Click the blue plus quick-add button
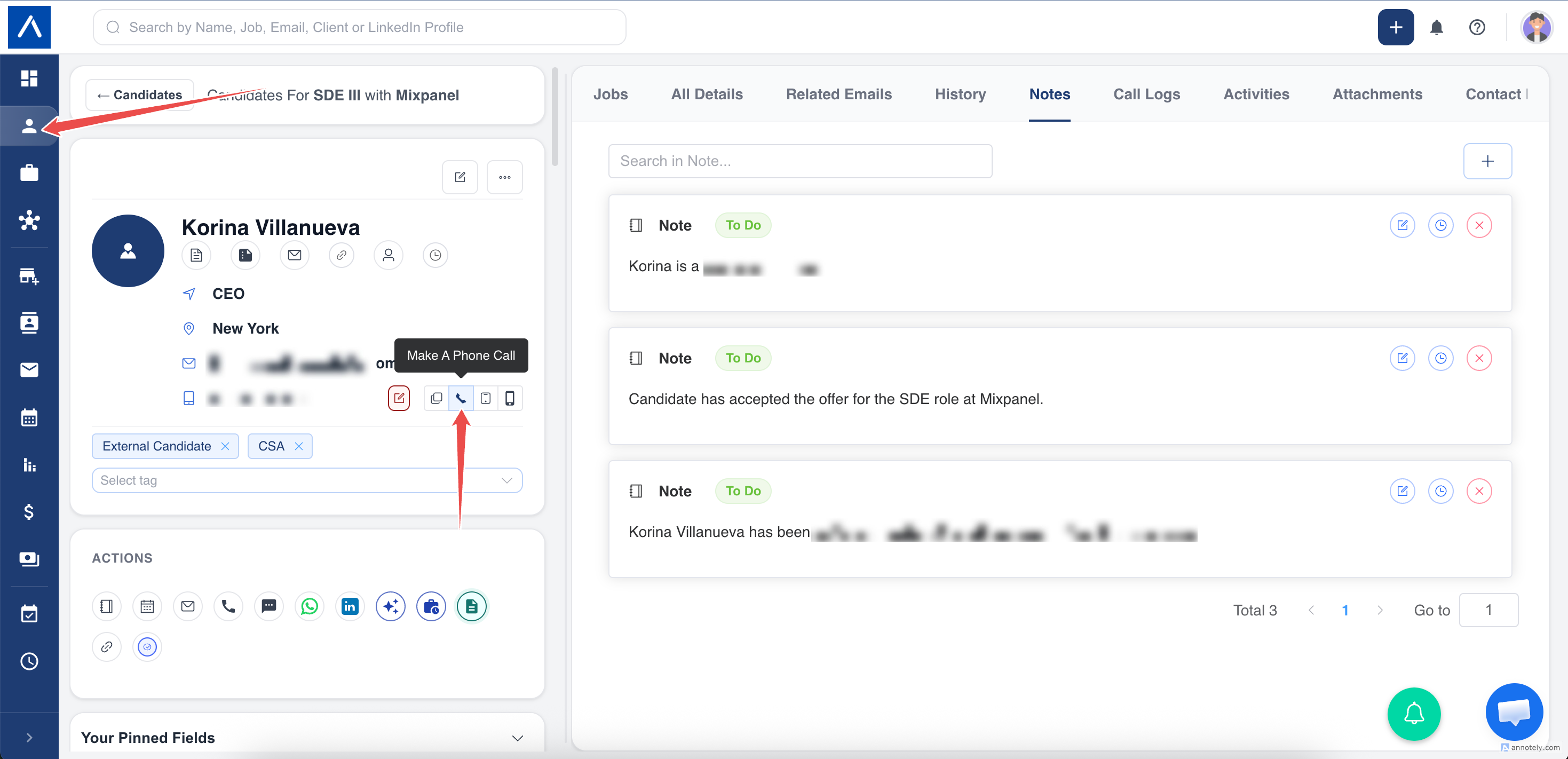The height and width of the screenshot is (759, 1568). point(1396,27)
